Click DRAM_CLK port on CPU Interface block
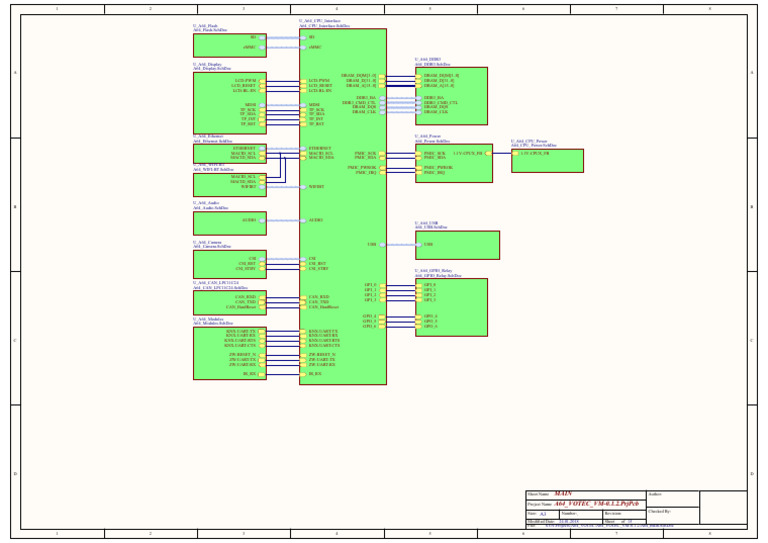768x543 pixels. pos(369,112)
